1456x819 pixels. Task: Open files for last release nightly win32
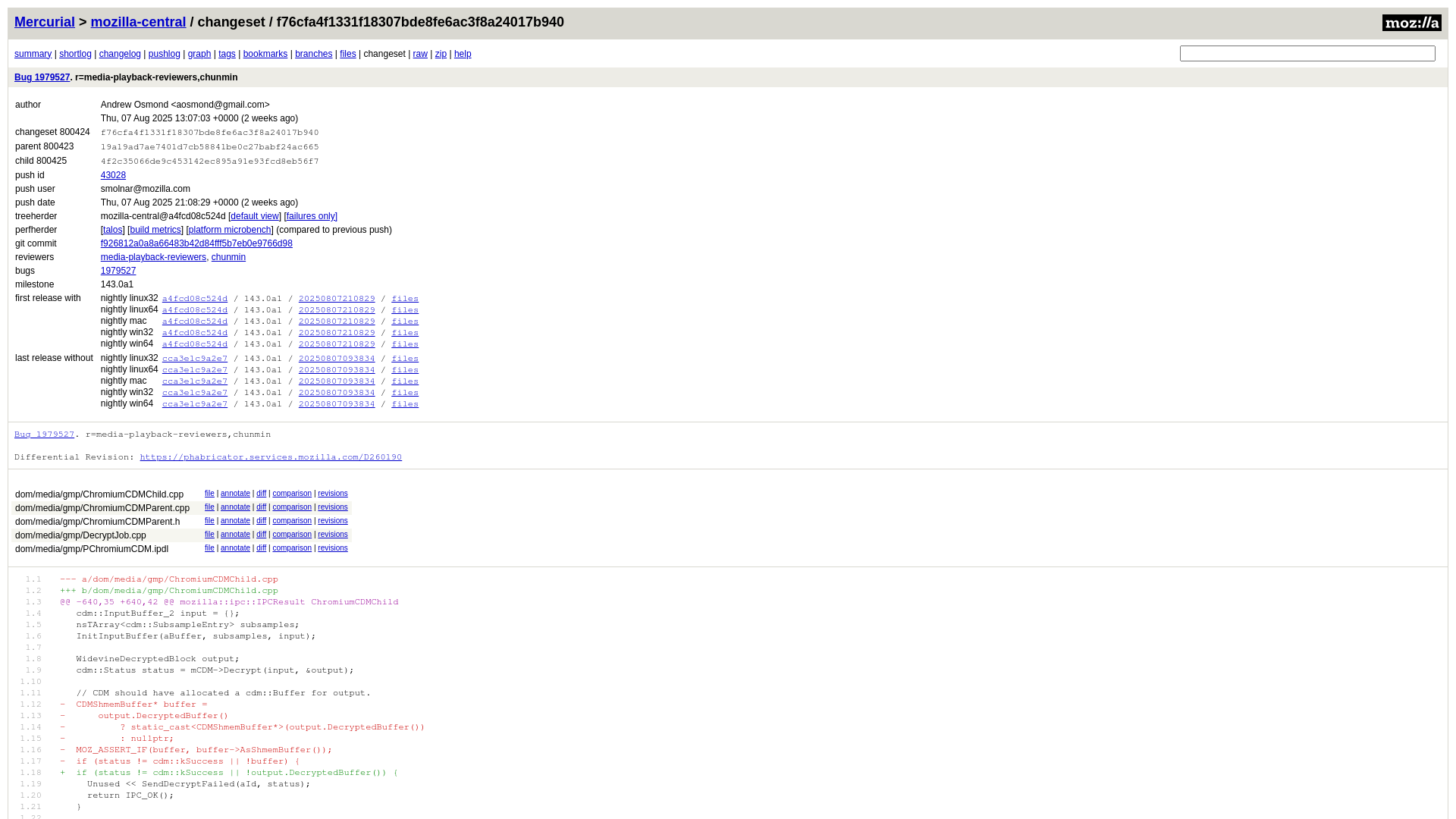405,393
